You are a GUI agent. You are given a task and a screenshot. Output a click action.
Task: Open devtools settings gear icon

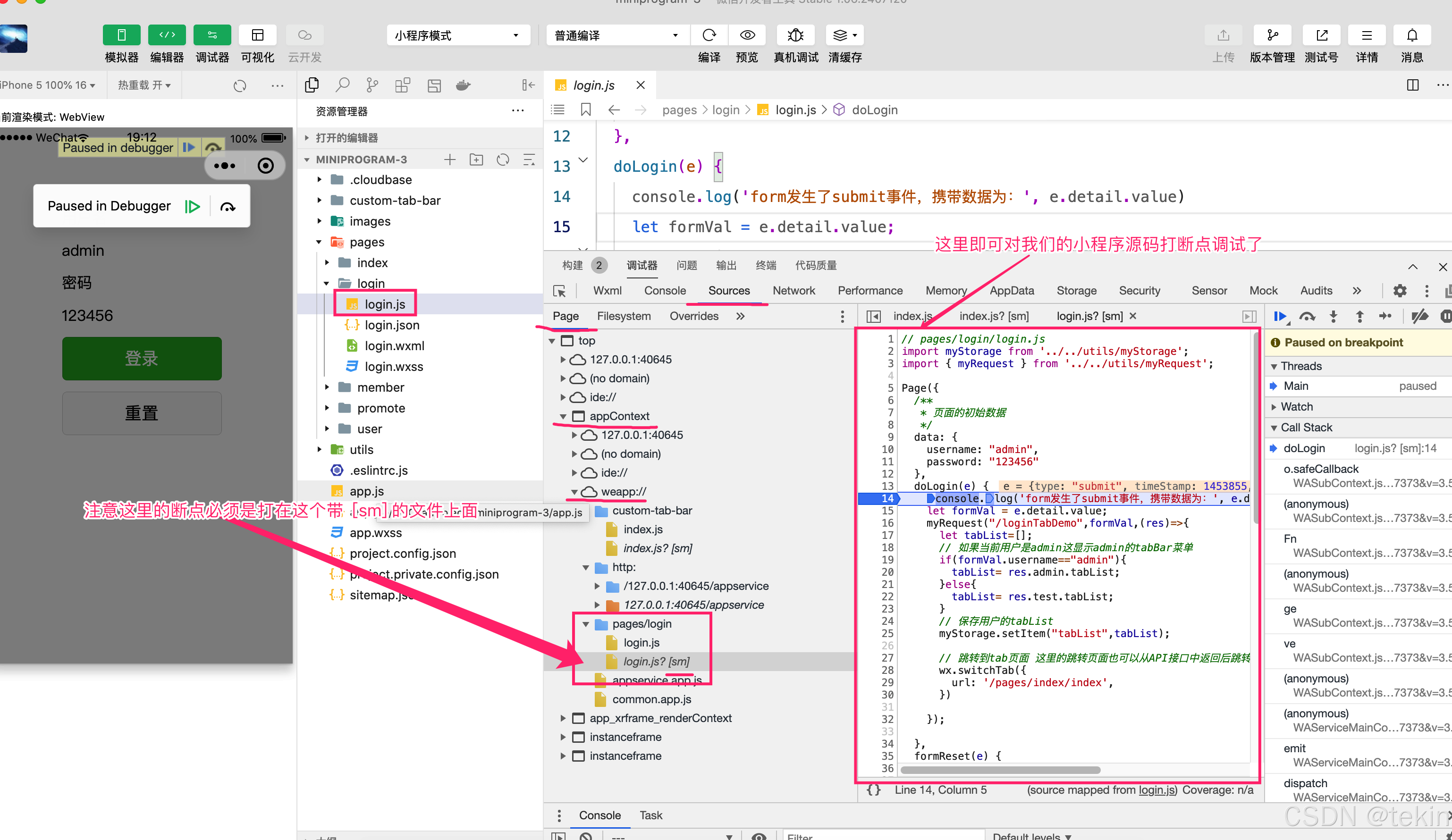pyautogui.click(x=1400, y=291)
